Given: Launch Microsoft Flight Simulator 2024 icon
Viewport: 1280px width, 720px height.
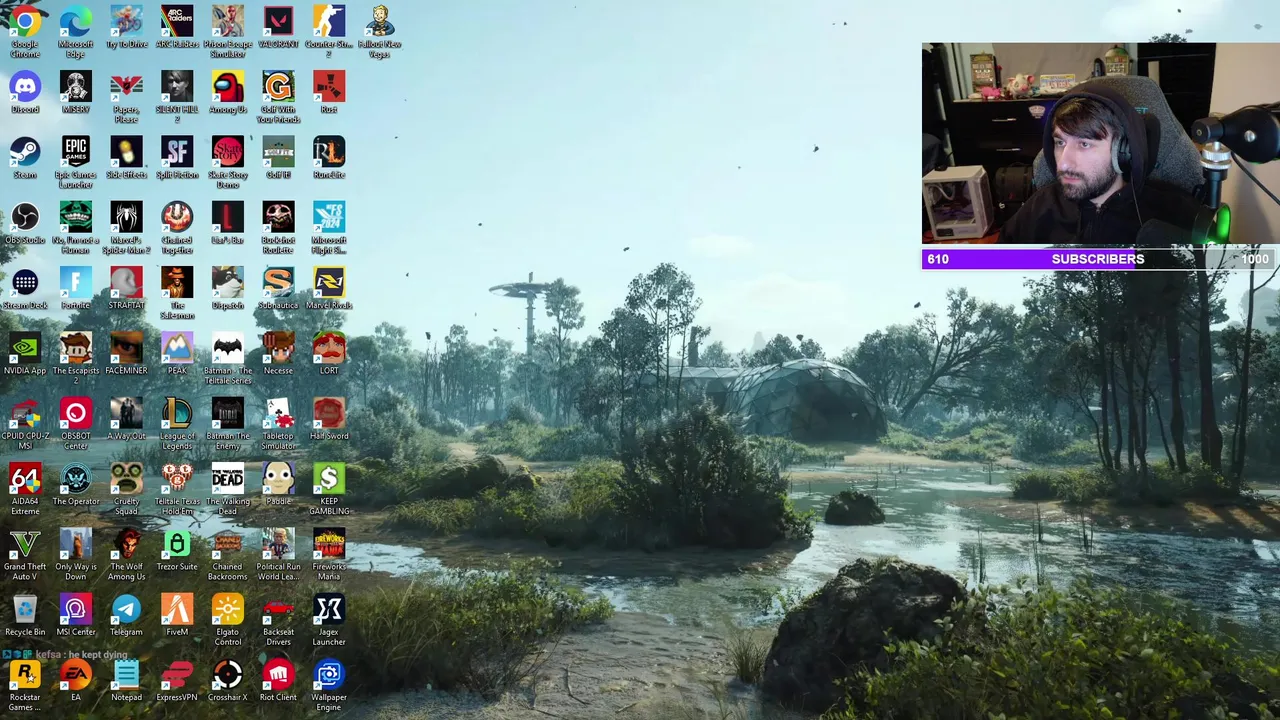Looking at the screenshot, I should [x=329, y=225].
